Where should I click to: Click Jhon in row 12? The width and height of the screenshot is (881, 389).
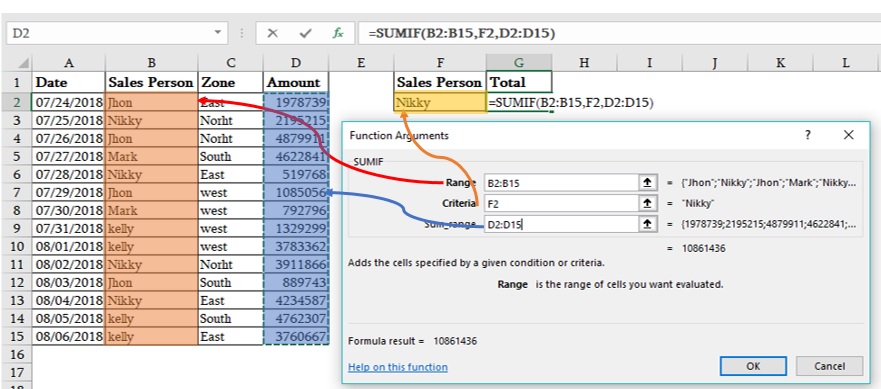coord(152,282)
